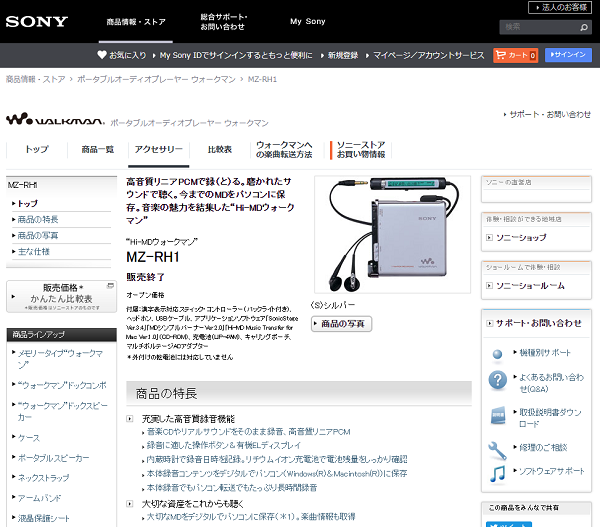Image resolution: width=600 pixels, height=527 pixels.
Task: Click サポート・お問い合わせ link near Walkman header
Action: [x=550, y=114]
